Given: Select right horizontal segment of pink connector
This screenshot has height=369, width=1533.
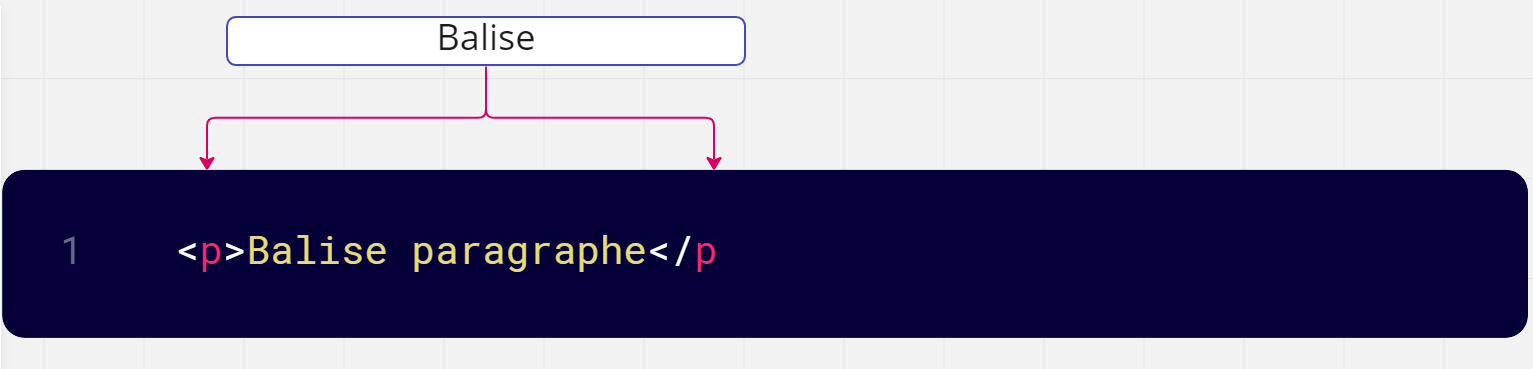Looking at the screenshot, I should pyautogui.click(x=601, y=118).
